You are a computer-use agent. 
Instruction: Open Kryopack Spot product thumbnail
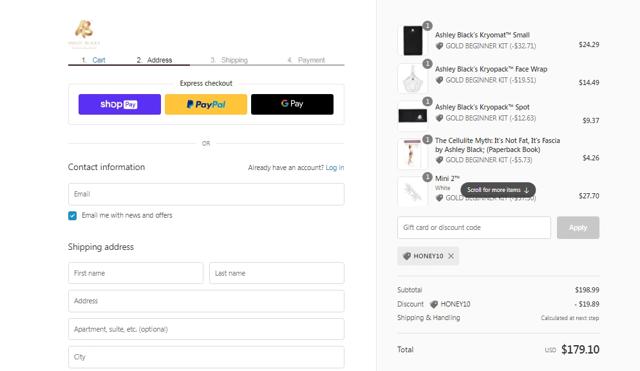pyautogui.click(x=413, y=116)
